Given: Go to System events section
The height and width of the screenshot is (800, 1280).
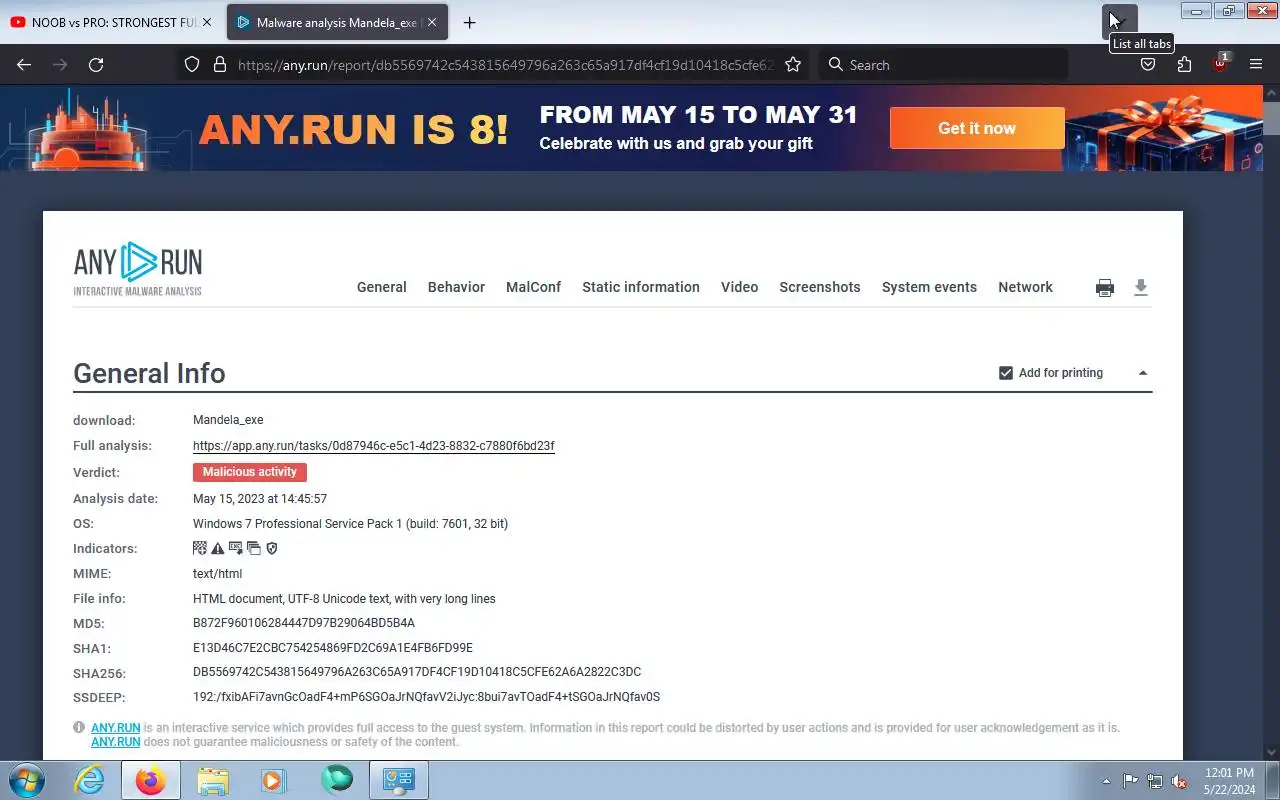Looking at the screenshot, I should click(929, 287).
